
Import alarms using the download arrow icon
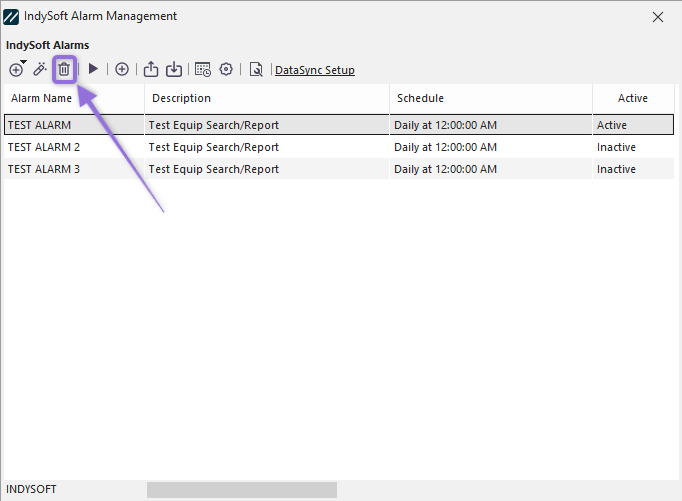174,69
